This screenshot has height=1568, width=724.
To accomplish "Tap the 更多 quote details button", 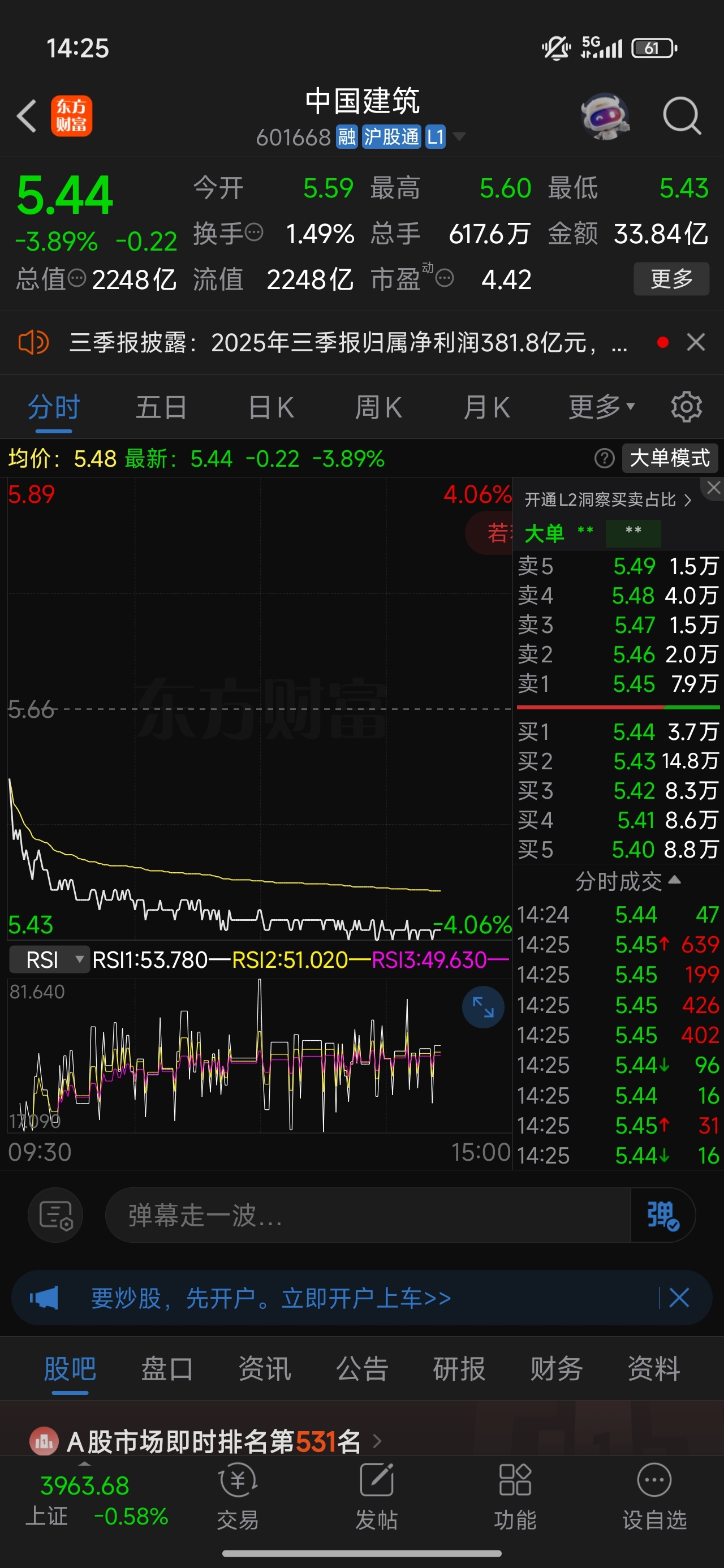I will pos(671,279).
